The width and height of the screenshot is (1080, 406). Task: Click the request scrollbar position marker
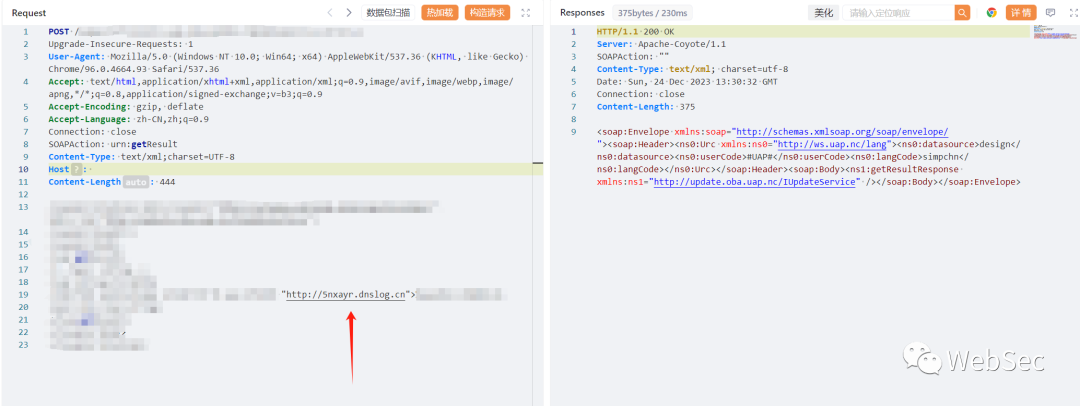click(538, 163)
